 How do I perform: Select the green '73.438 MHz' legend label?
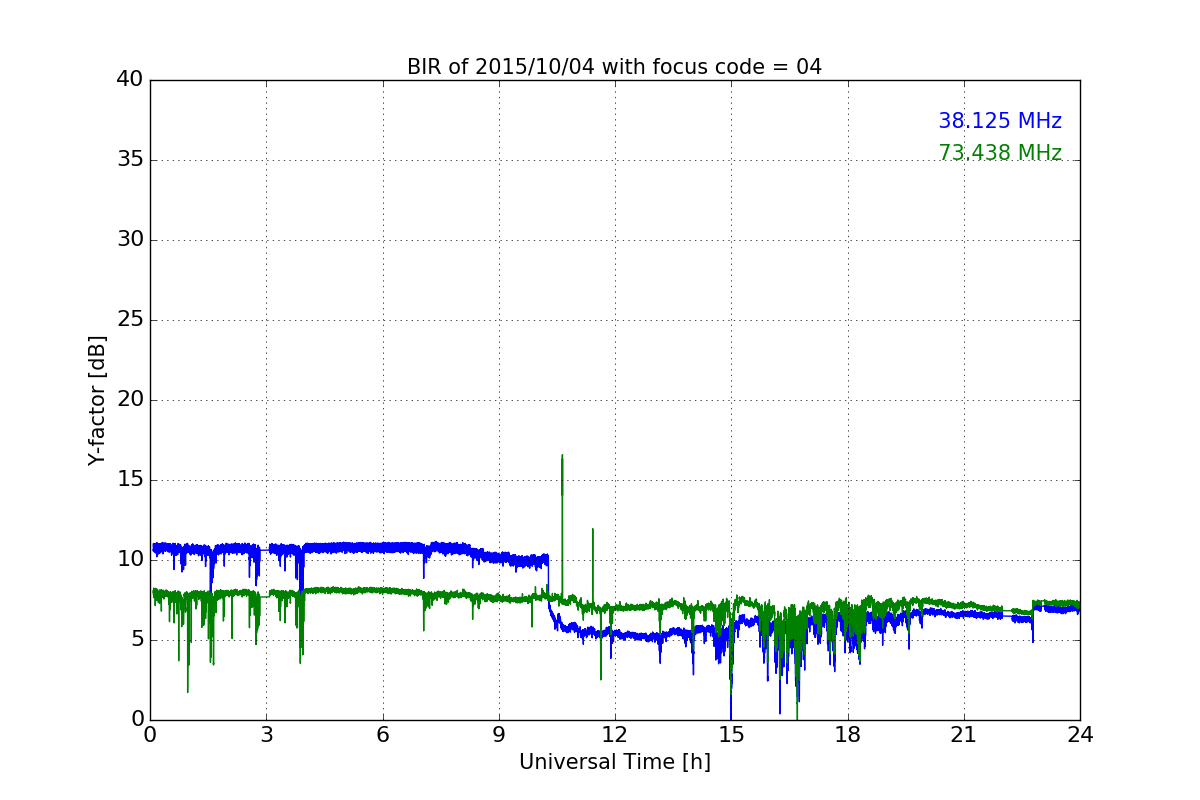coord(1000,153)
